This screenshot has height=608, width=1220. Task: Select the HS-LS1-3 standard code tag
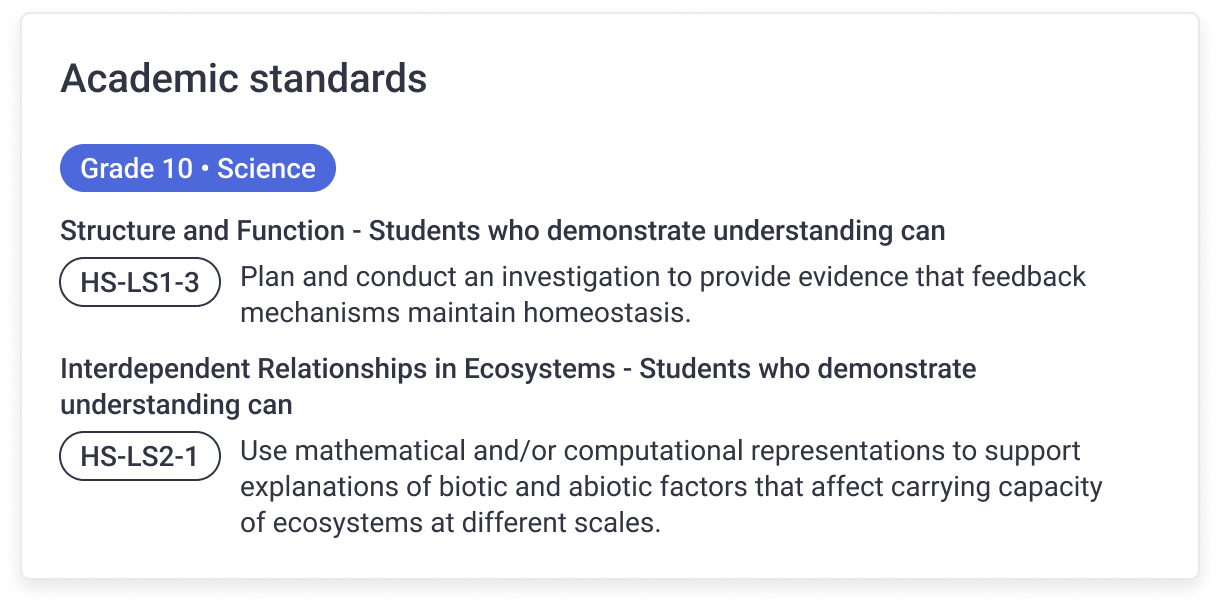tap(140, 283)
